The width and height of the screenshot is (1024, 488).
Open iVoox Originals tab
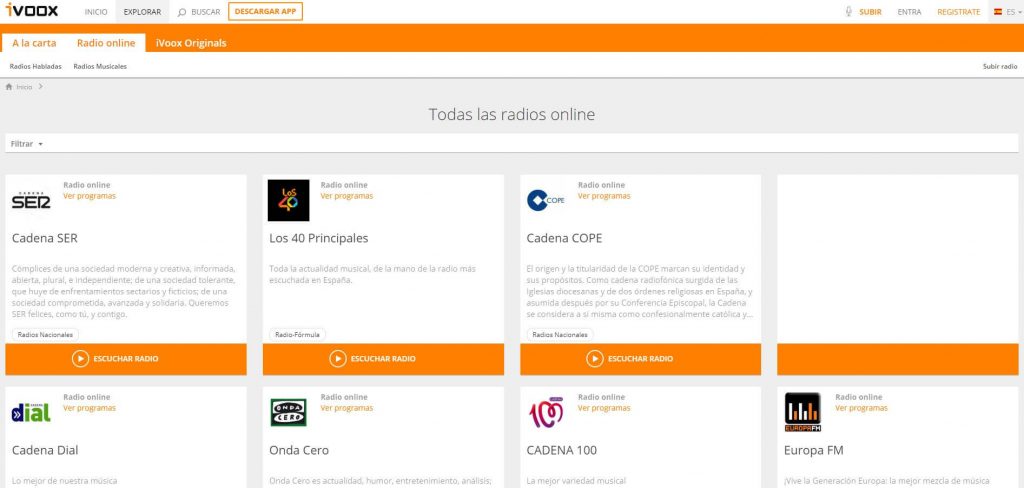point(191,43)
